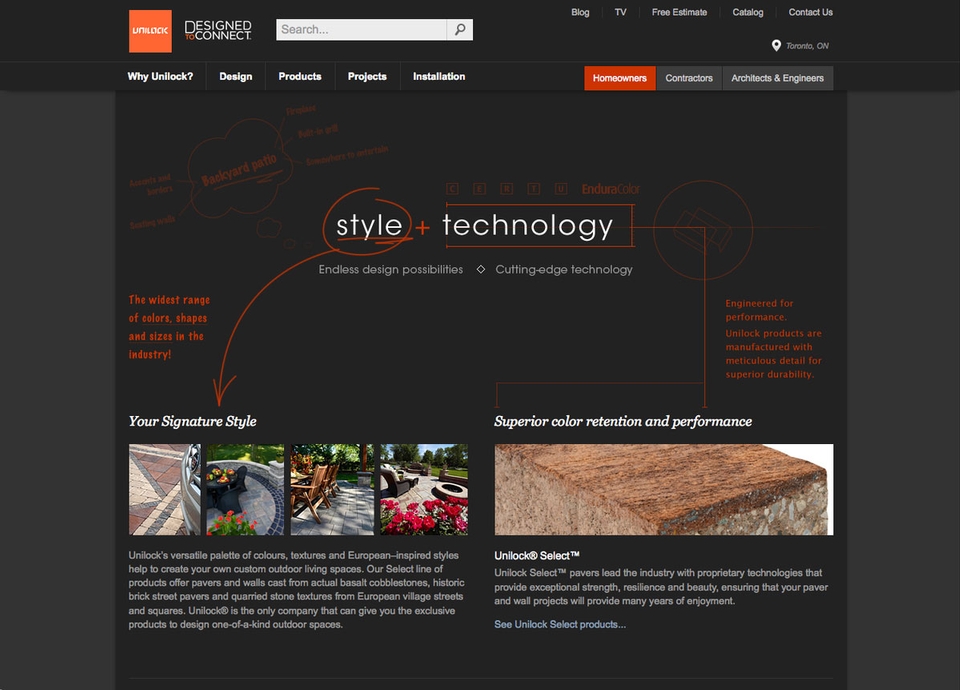Click the Endless design possibilities tagline
960x690 pixels.
coord(391,269)
